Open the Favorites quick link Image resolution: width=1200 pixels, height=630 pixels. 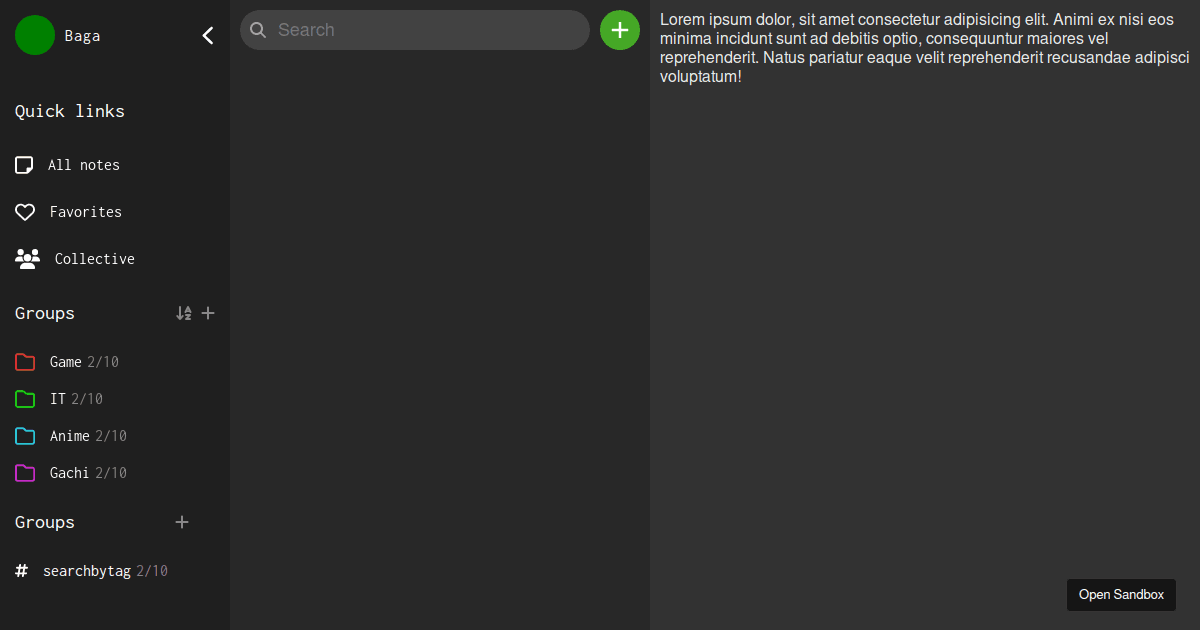coord(86,212)
